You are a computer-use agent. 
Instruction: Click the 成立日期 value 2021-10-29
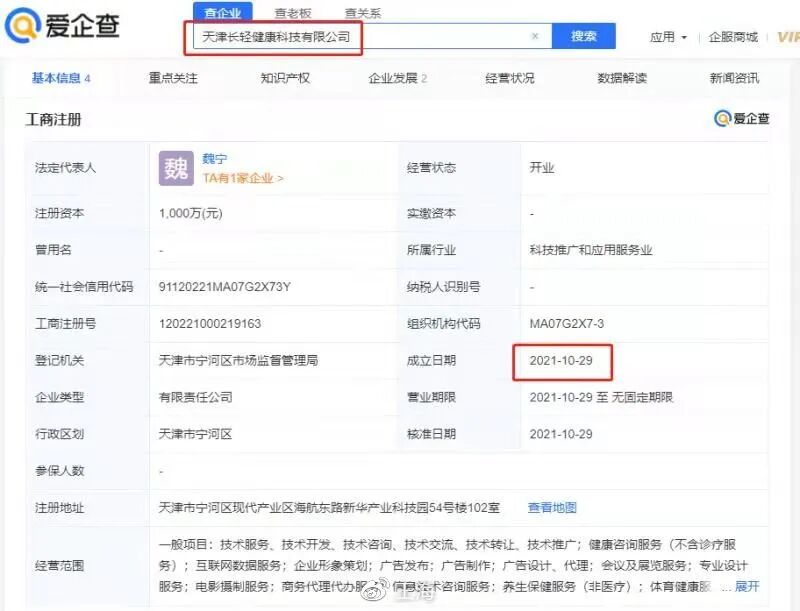[561, 361]
